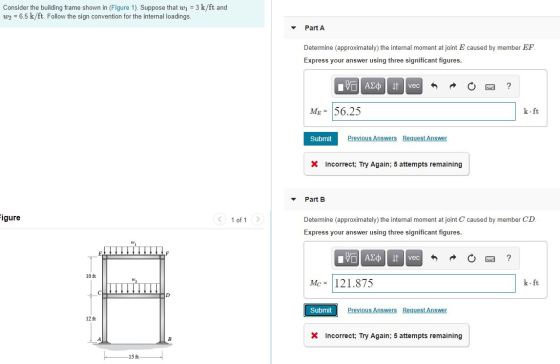Click Part A 'Incorrect; Try Again' message

[386, 164]
